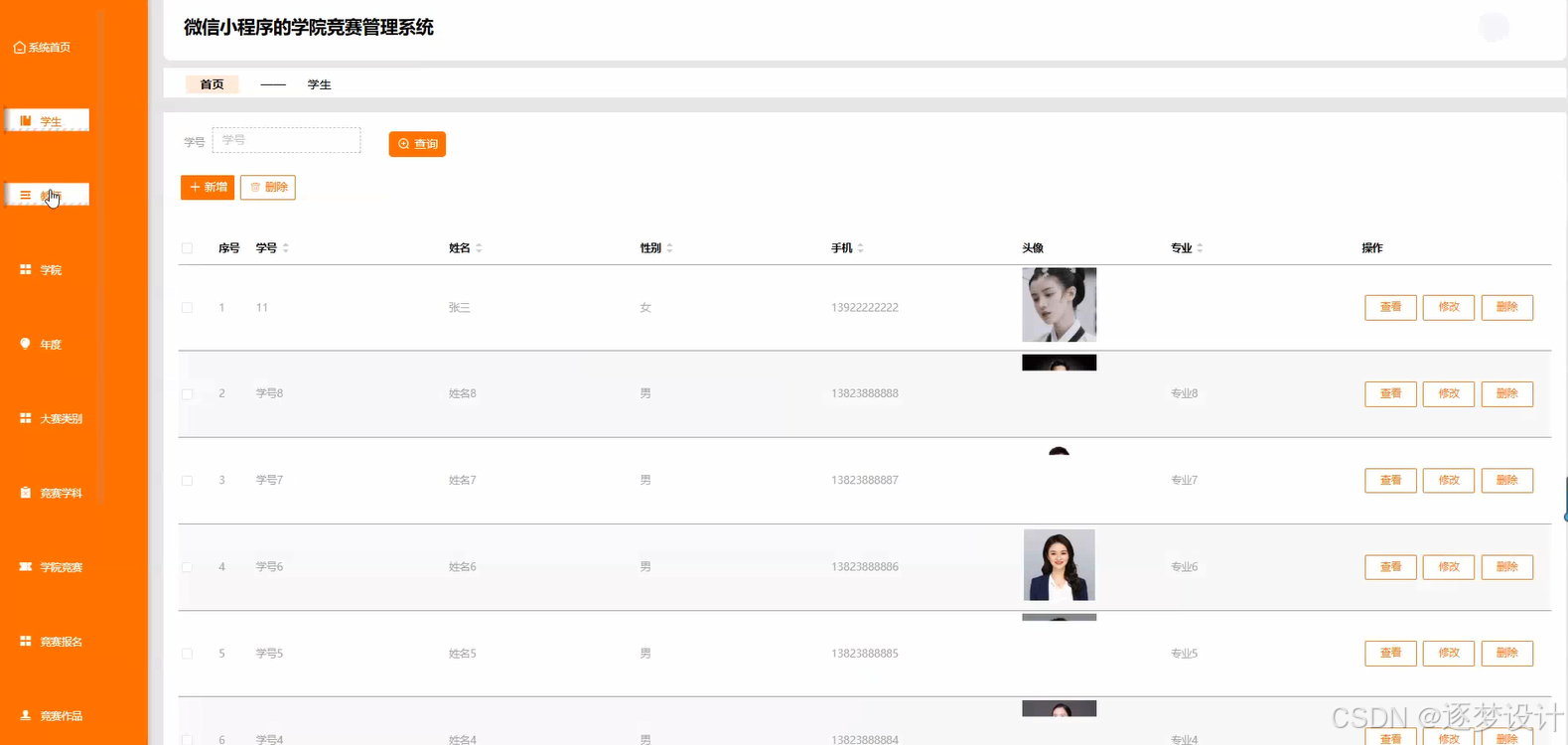Sort by 手机 column sort arrows
The image size is (1568, 745).
[x=860, y=248]
